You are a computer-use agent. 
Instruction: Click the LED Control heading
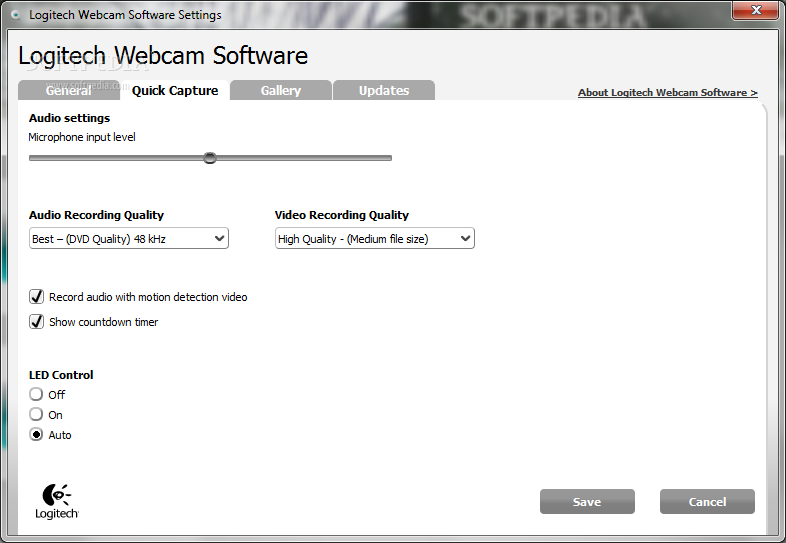[x=61, y=375]
